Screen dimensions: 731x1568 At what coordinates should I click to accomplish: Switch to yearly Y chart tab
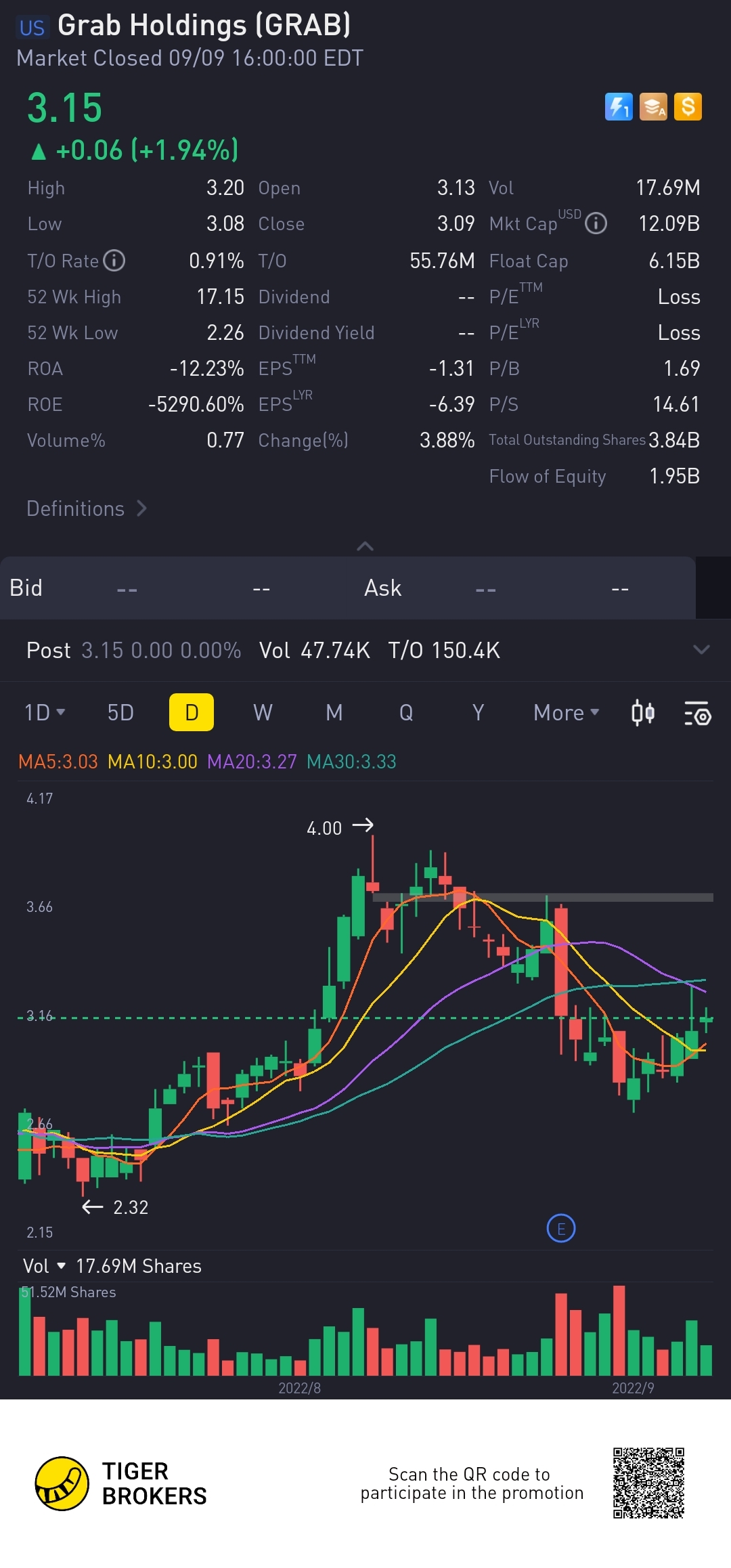(478, 712)
